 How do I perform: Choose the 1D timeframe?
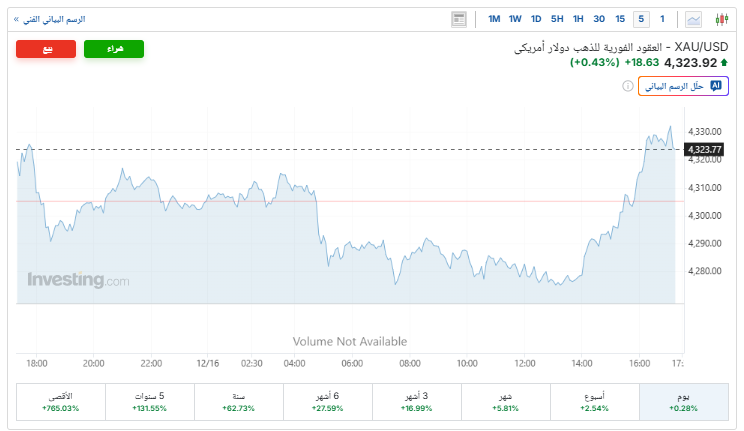[536, 19]
